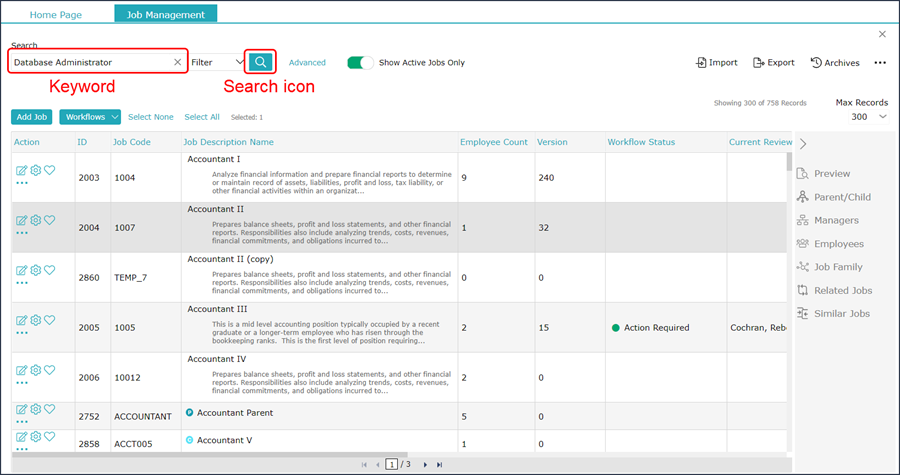Expand the Workflows dropdown button
The image size is (900, 476).
[90, 117]
